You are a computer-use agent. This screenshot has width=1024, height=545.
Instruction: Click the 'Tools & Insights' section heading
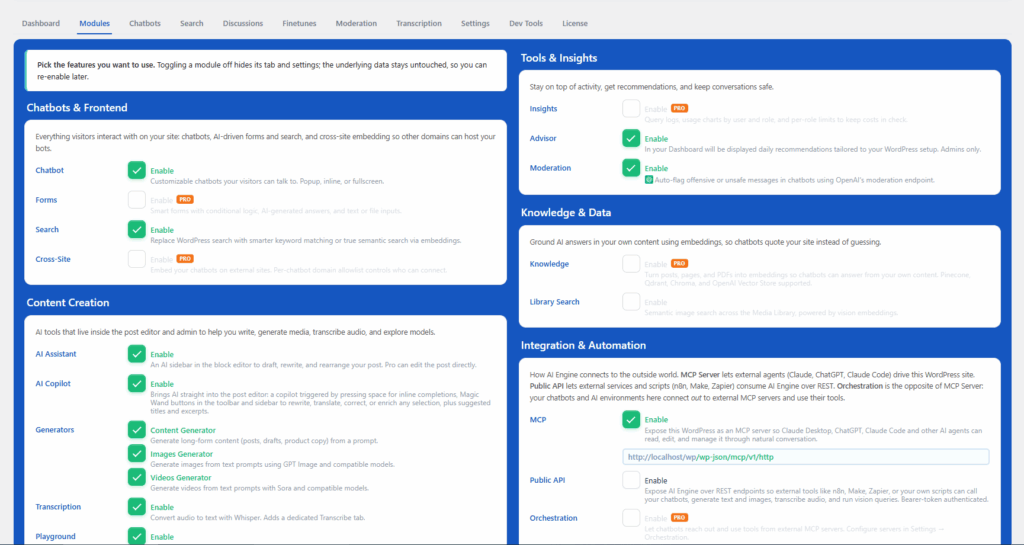[559, 57]
